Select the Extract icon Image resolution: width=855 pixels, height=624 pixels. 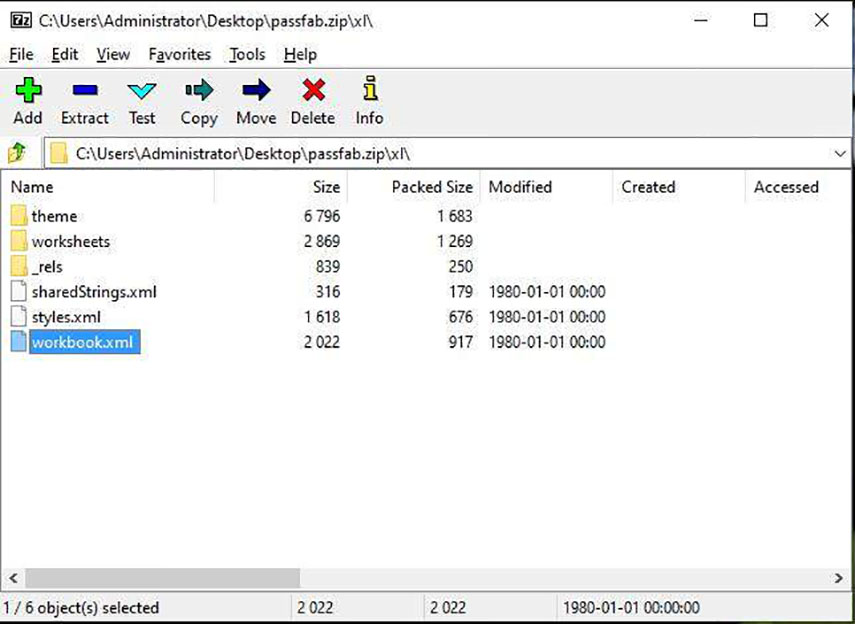point(84,100)
